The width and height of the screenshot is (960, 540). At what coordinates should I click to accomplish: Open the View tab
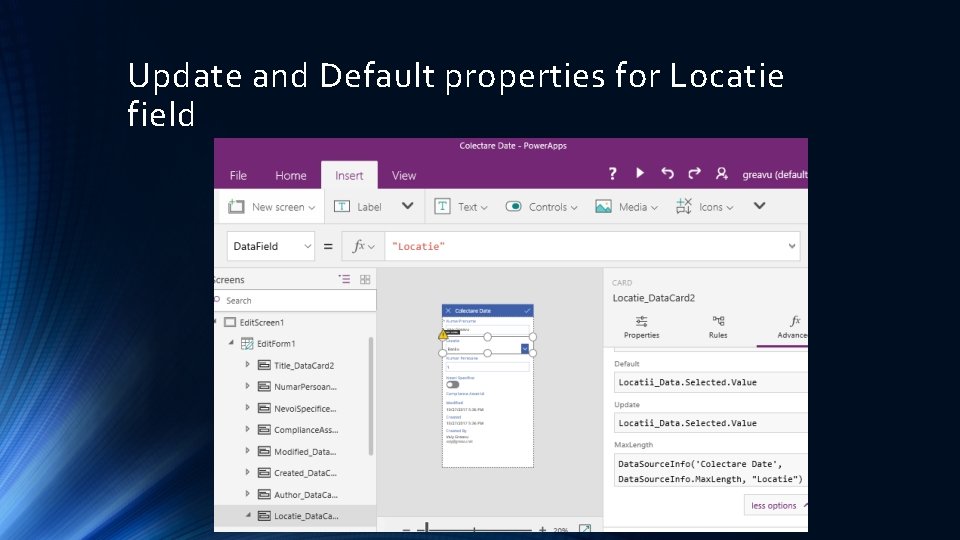coord(403,175)
